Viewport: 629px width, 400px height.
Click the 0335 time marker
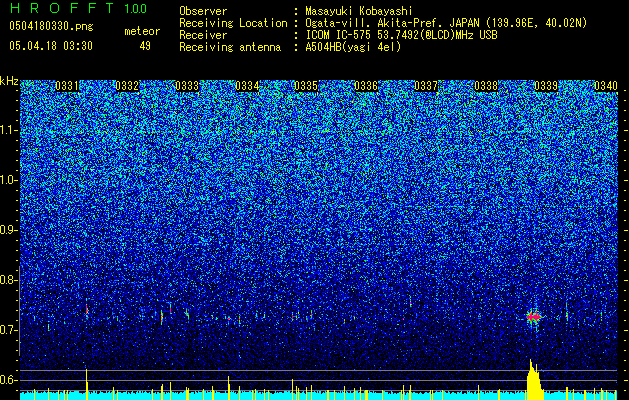click(306, 86)
